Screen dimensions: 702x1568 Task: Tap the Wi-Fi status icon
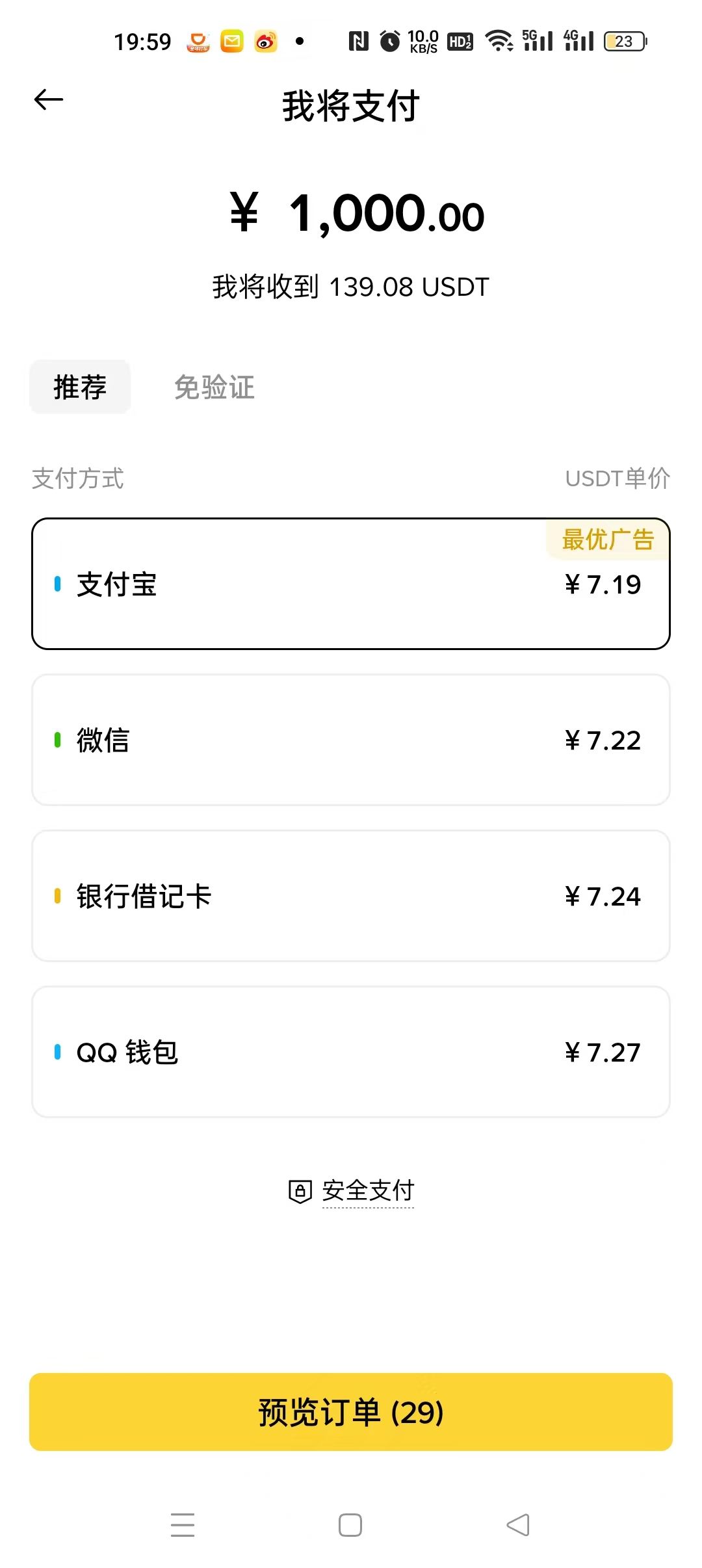[x=499, y=42]
